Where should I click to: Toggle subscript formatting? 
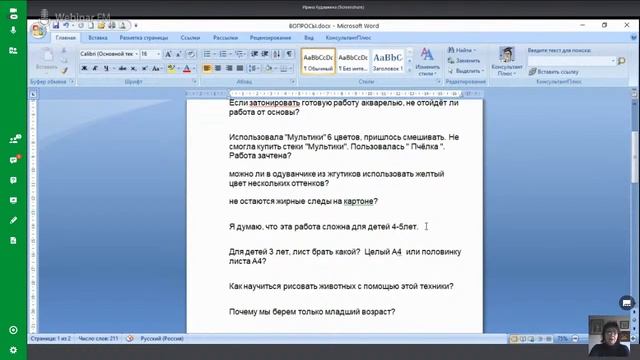tap(133, 68)
